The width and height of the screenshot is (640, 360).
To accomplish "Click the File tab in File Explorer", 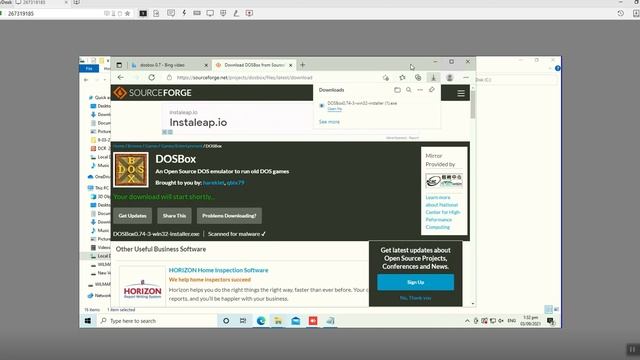I will (x=89, y=69).
